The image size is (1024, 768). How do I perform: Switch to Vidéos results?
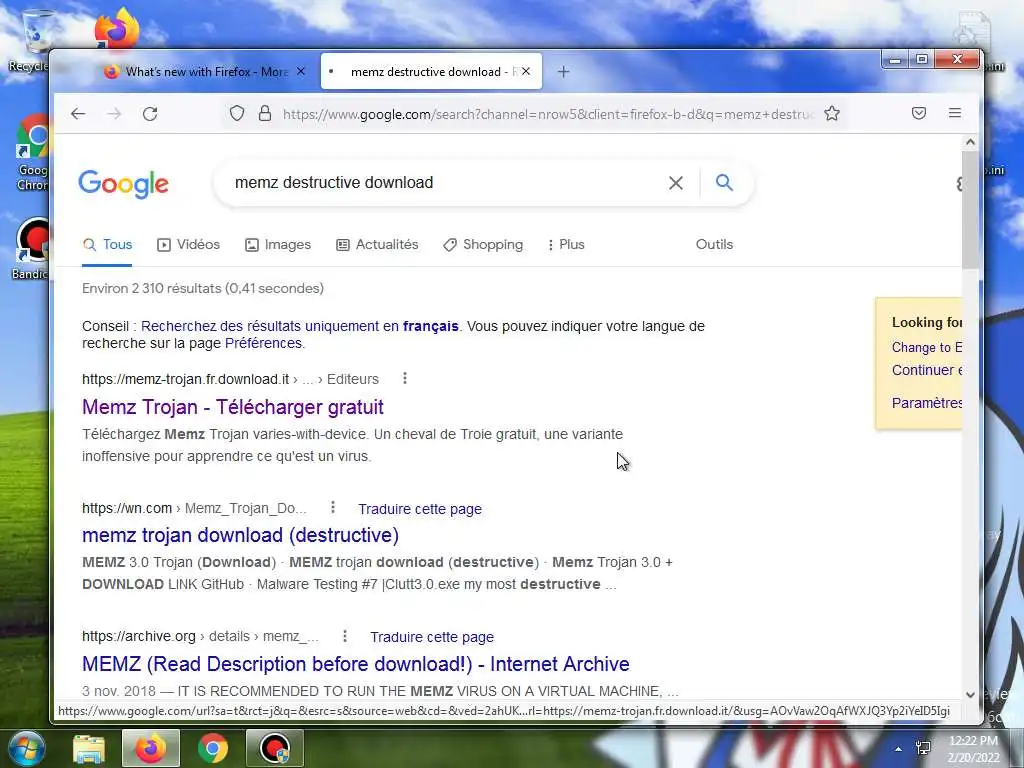[189, 245]
